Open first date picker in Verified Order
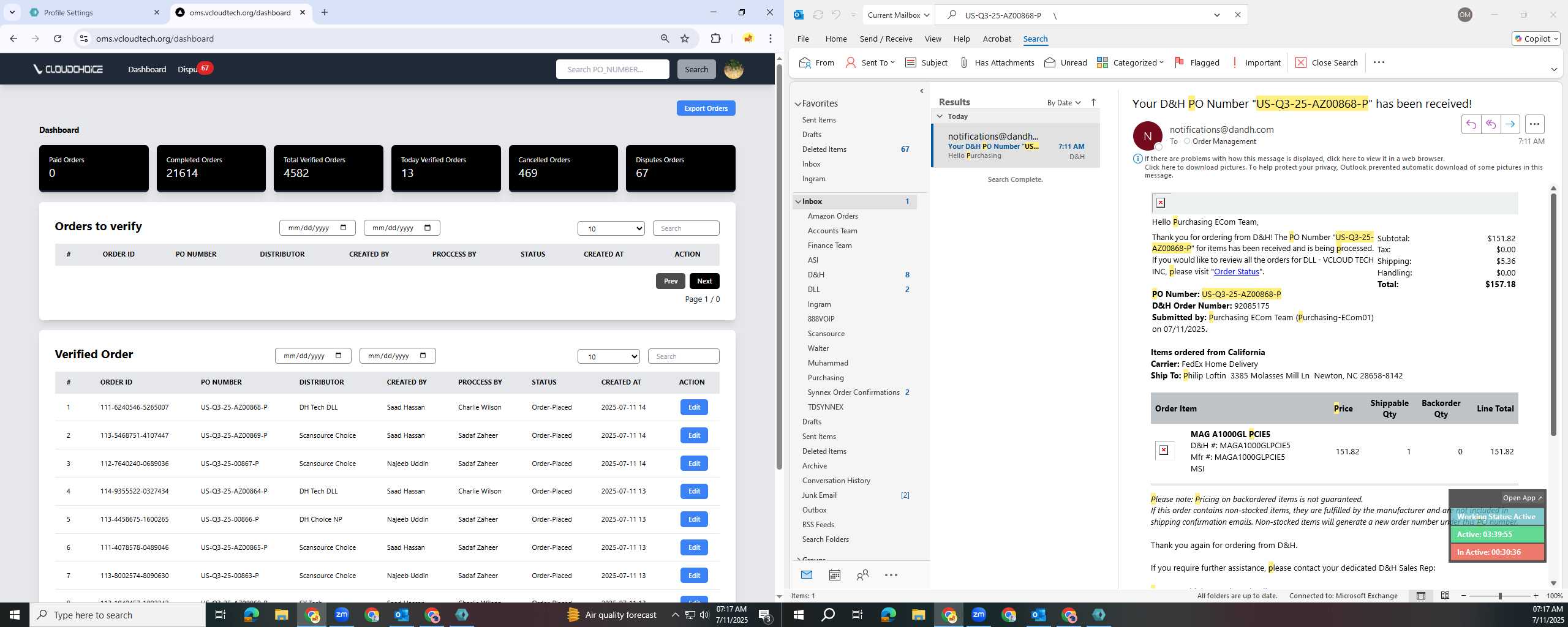1568x627 pixels. click(313, 356)
